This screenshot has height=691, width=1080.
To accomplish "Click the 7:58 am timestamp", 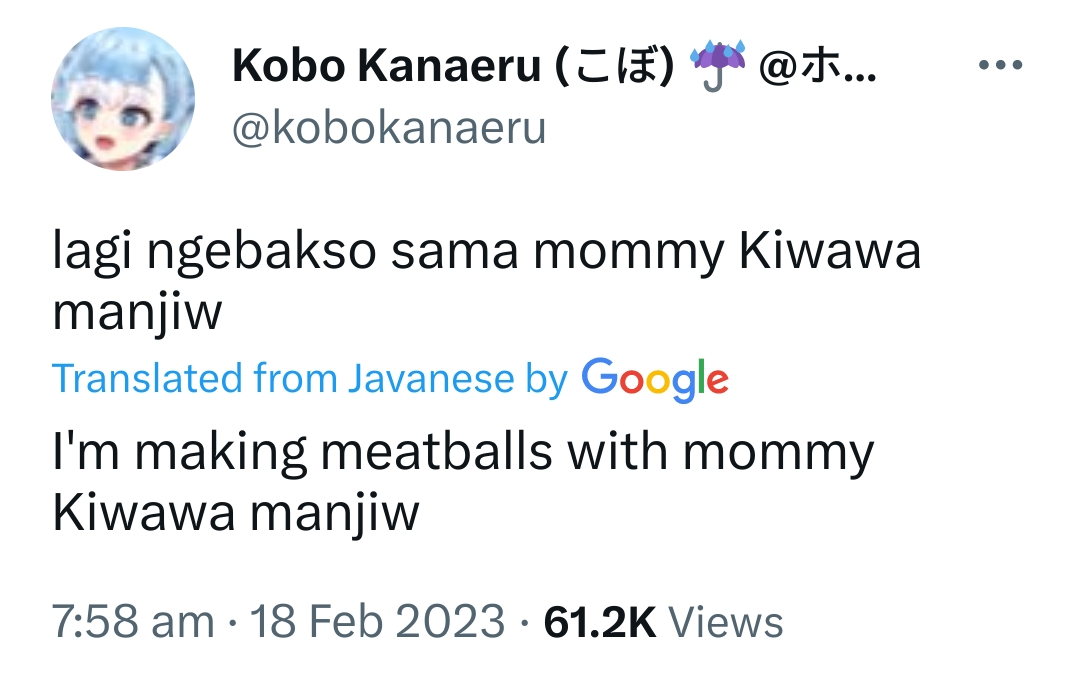I will (x=134, y=622).
